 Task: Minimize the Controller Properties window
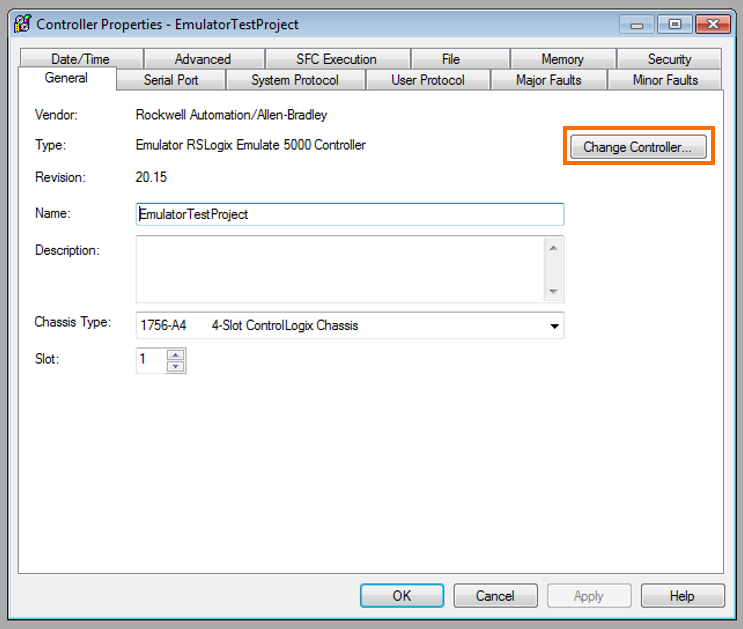pyautogui.click(x=637, y=24)
